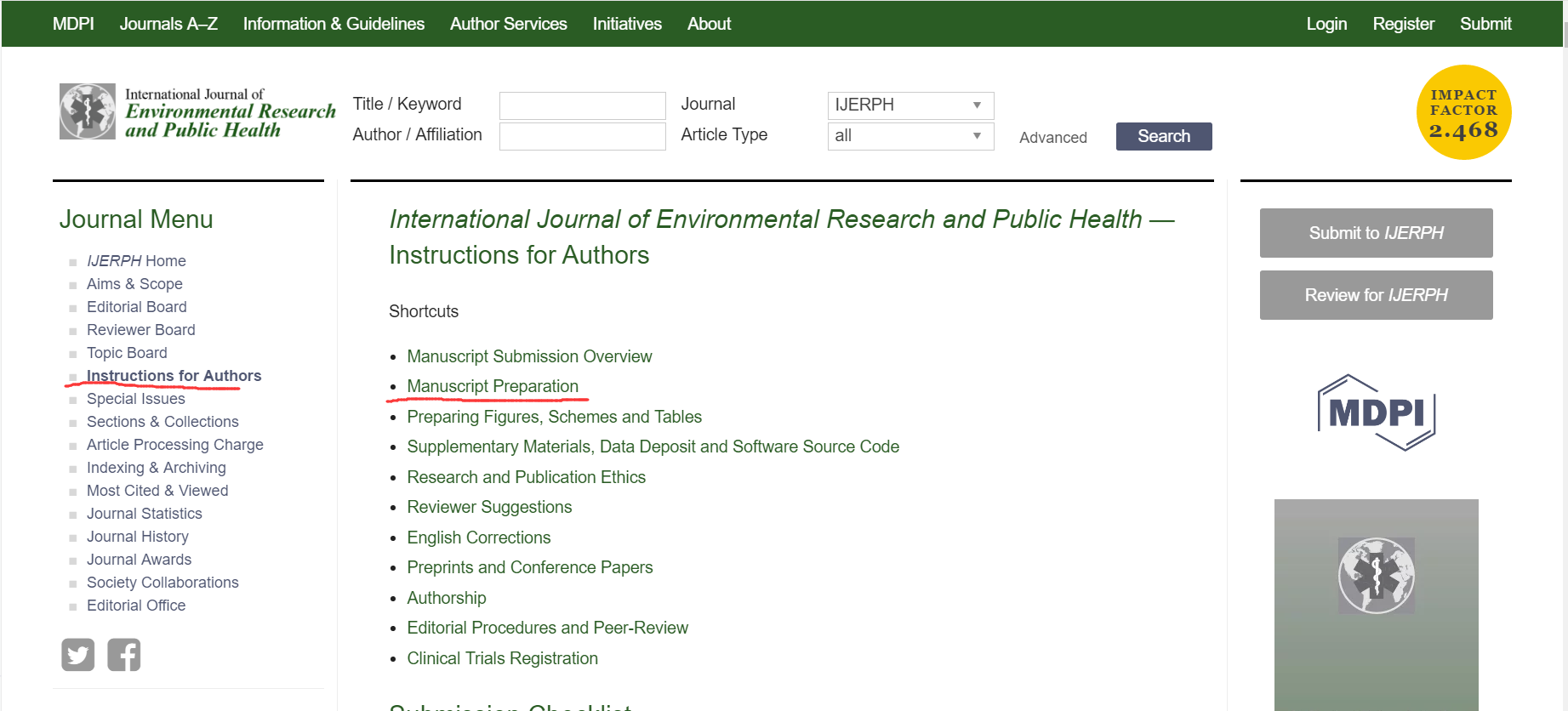This screenshot has height=711, width=1568.
Task: Open Initiatives menu
Action: coord(627,24)
